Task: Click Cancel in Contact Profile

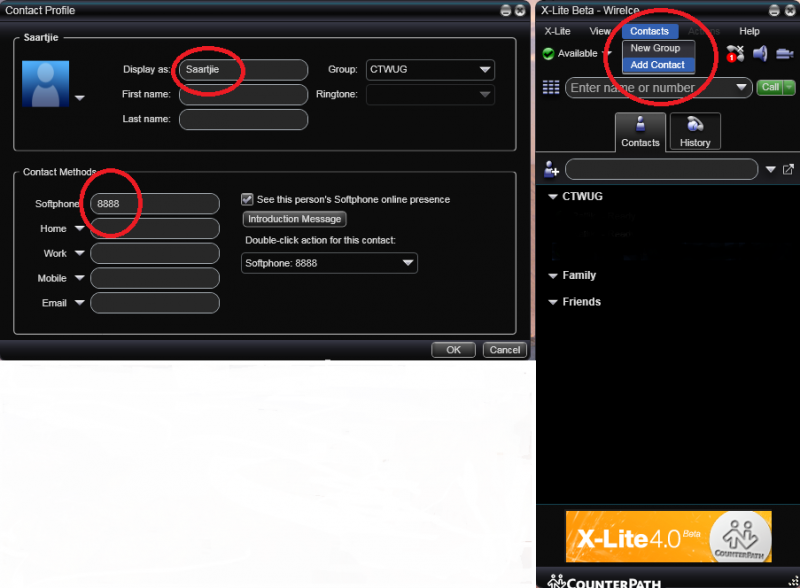Action: click(505, 350)
